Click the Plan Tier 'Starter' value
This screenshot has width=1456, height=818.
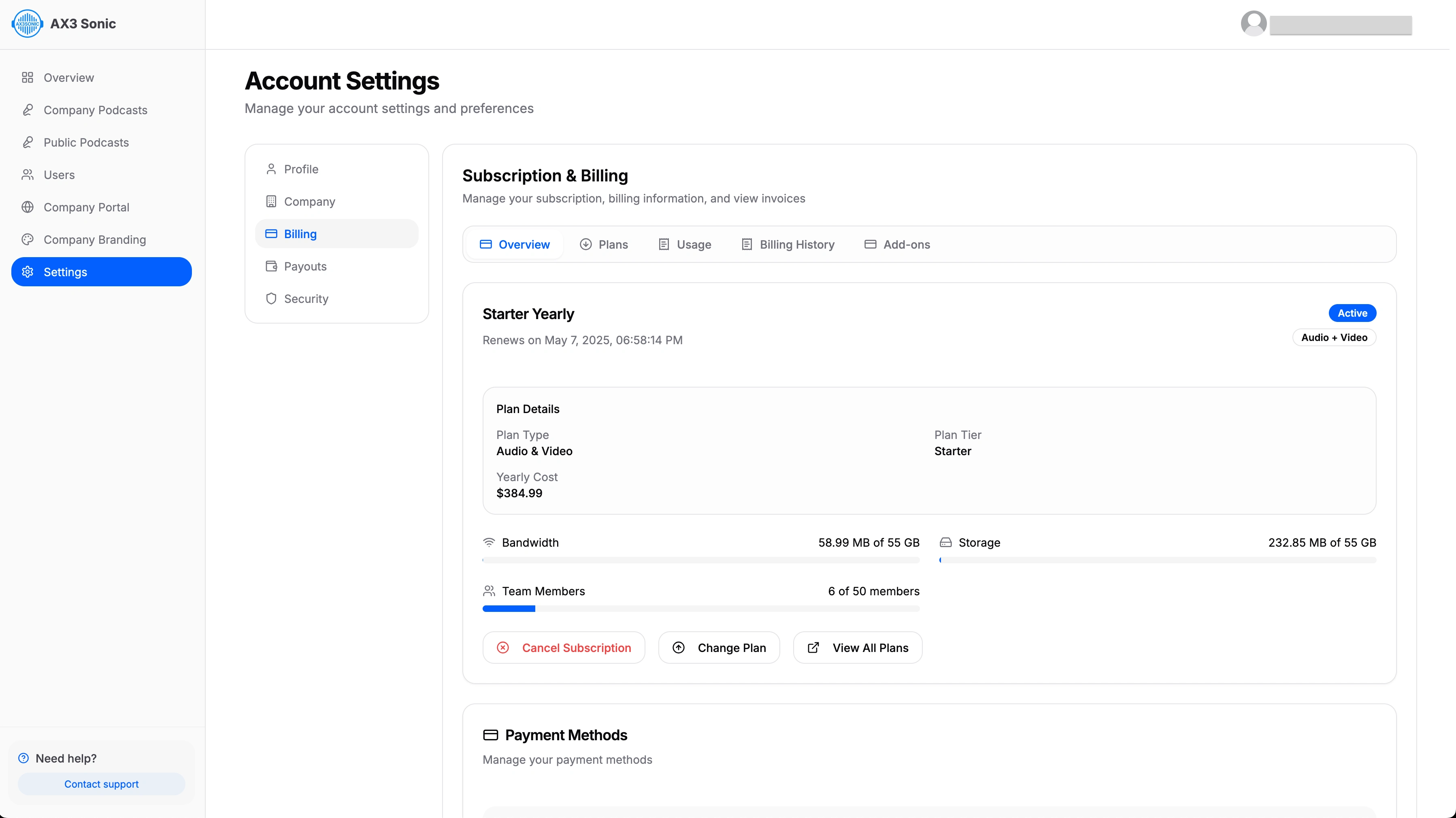click(952, 451)
